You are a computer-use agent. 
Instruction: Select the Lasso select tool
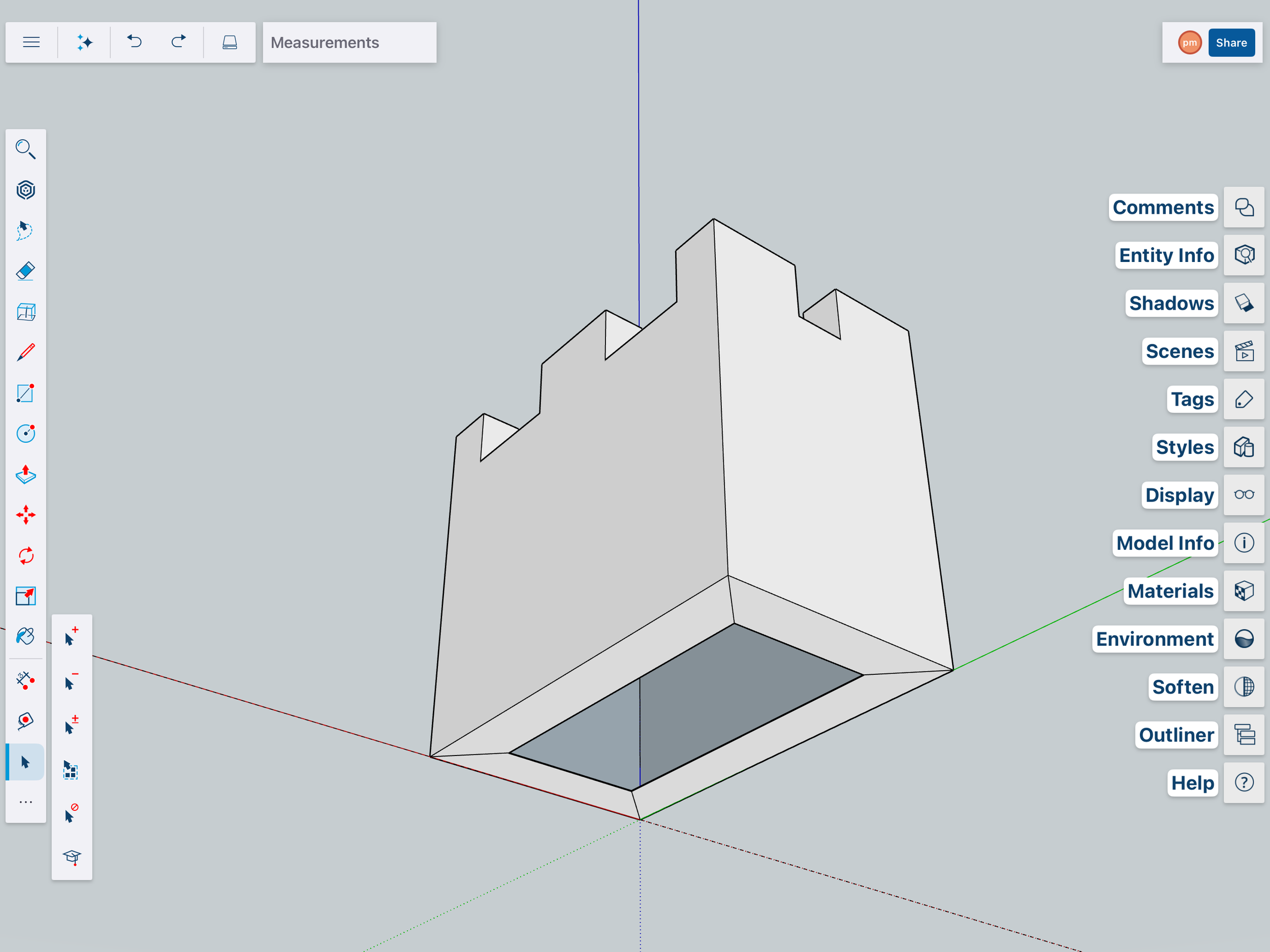point(26,231)
